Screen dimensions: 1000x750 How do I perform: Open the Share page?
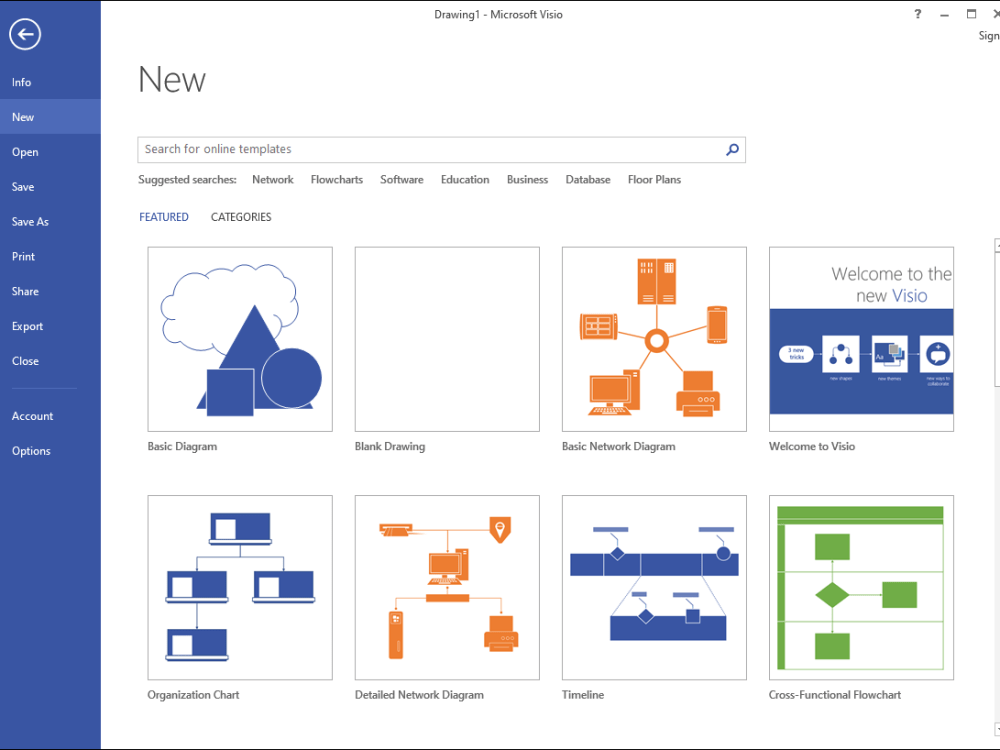point(50,291)
